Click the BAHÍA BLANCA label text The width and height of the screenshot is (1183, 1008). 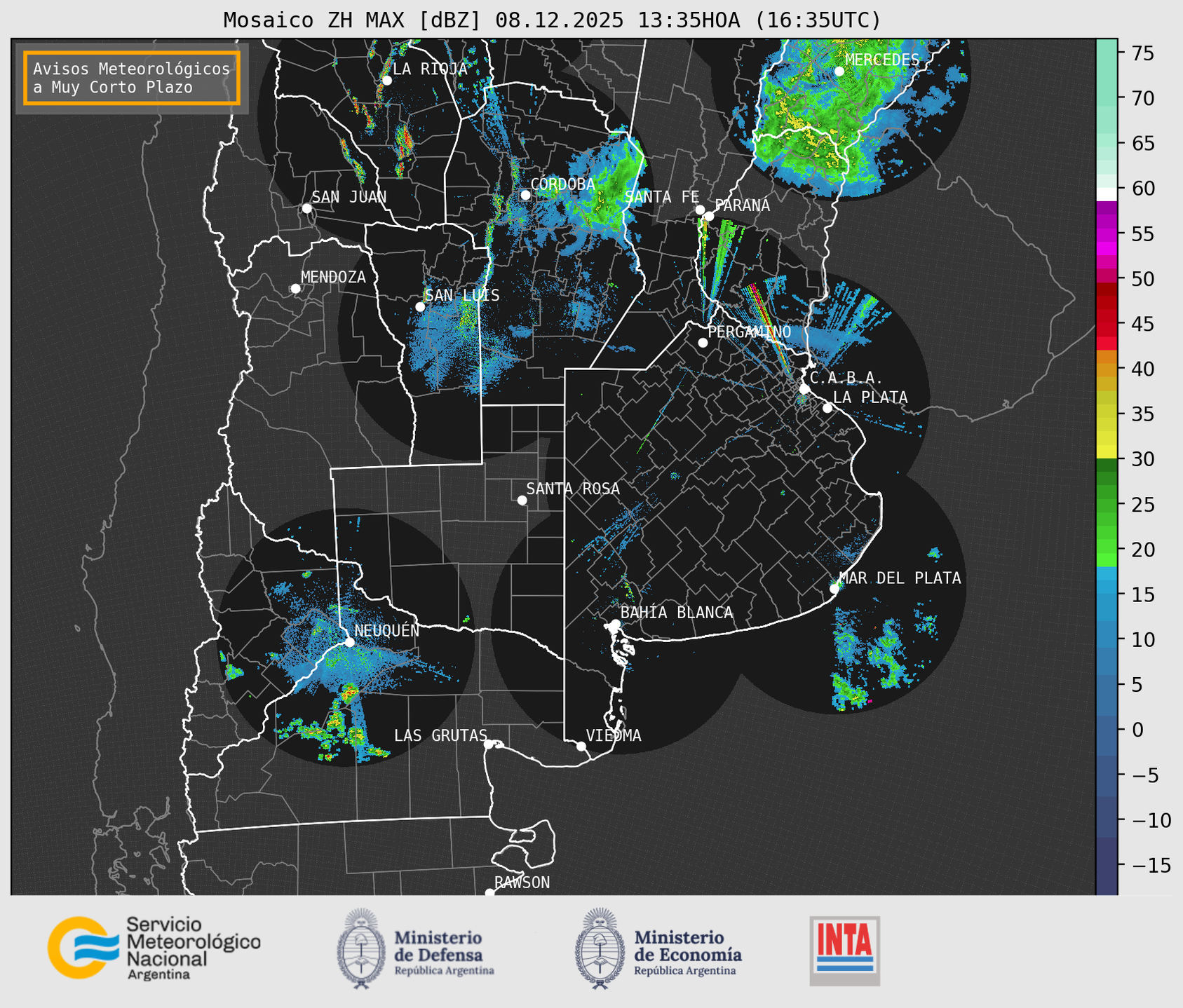click(677, 613)
